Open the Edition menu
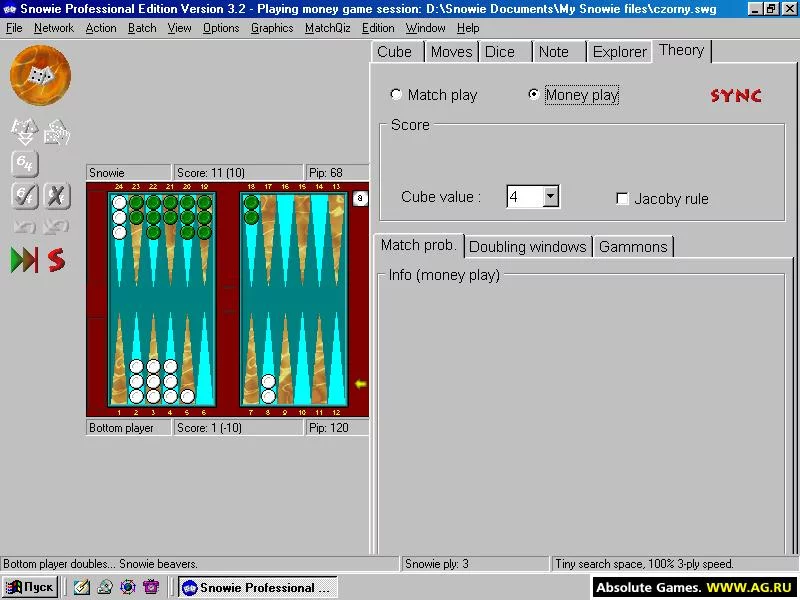This screenshot has width=800, height=600. (378, 28)
